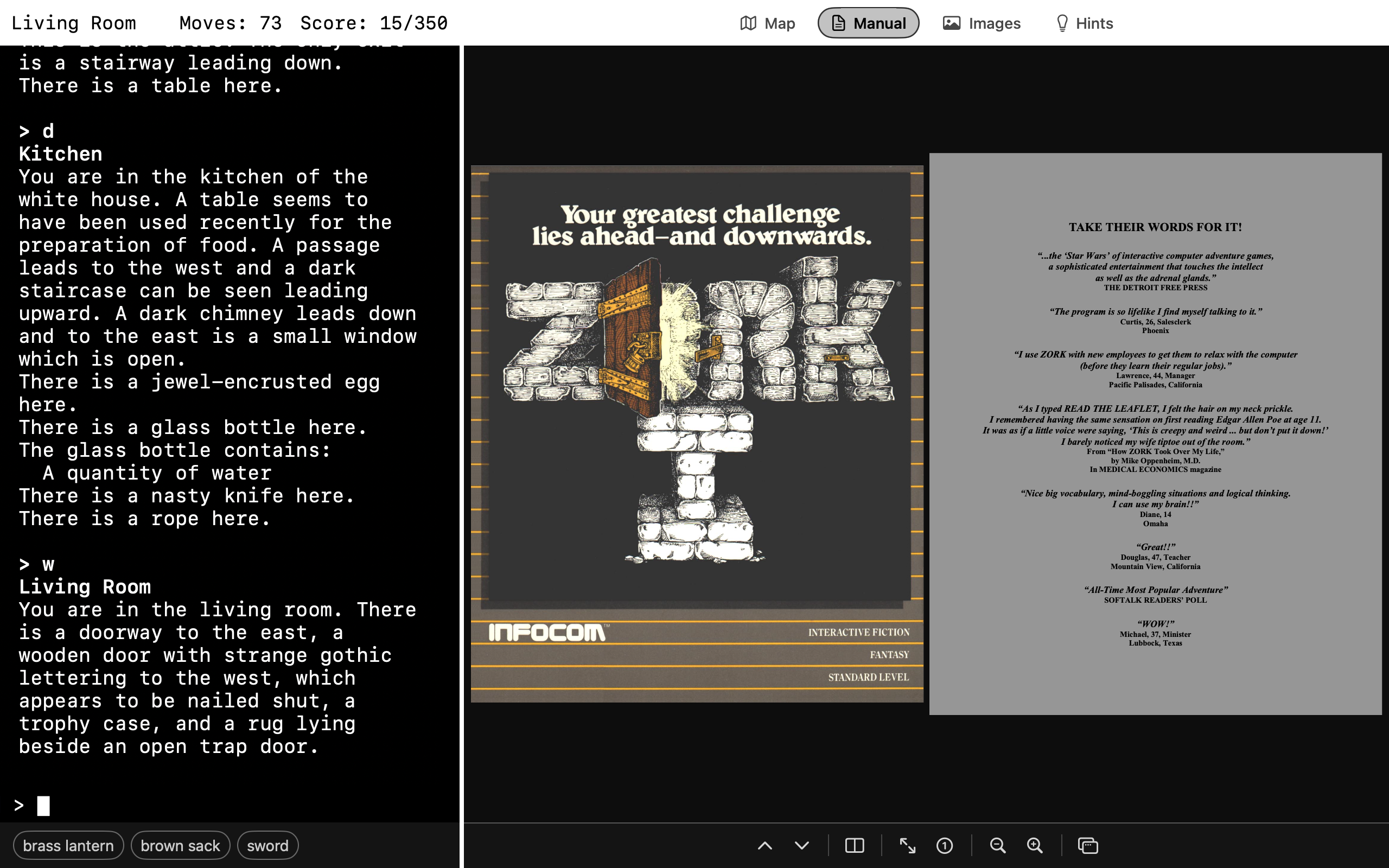Zoom out of the manual
This screenshot has width=1389, height=868.
coord(998,846)
